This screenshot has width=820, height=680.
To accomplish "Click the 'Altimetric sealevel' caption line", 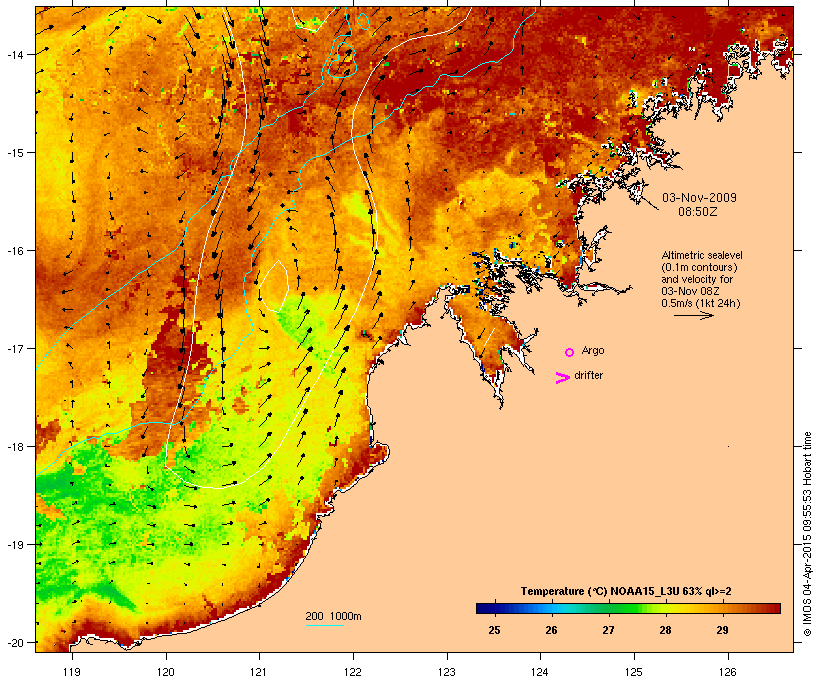I will 702,255.
